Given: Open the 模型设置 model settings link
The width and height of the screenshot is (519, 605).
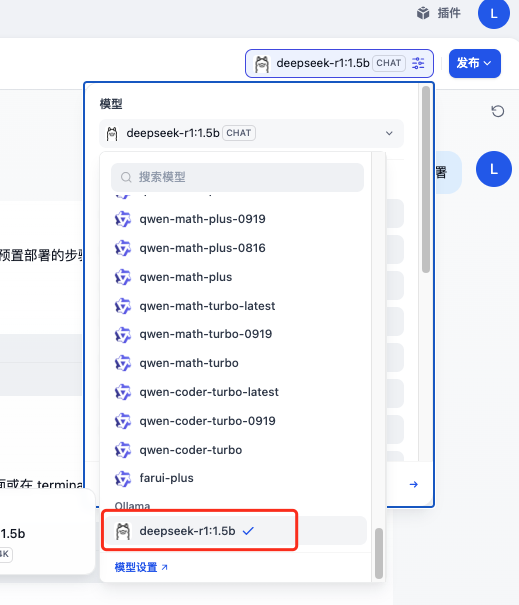Looking at the screenshot, I should tap(141, 567).
